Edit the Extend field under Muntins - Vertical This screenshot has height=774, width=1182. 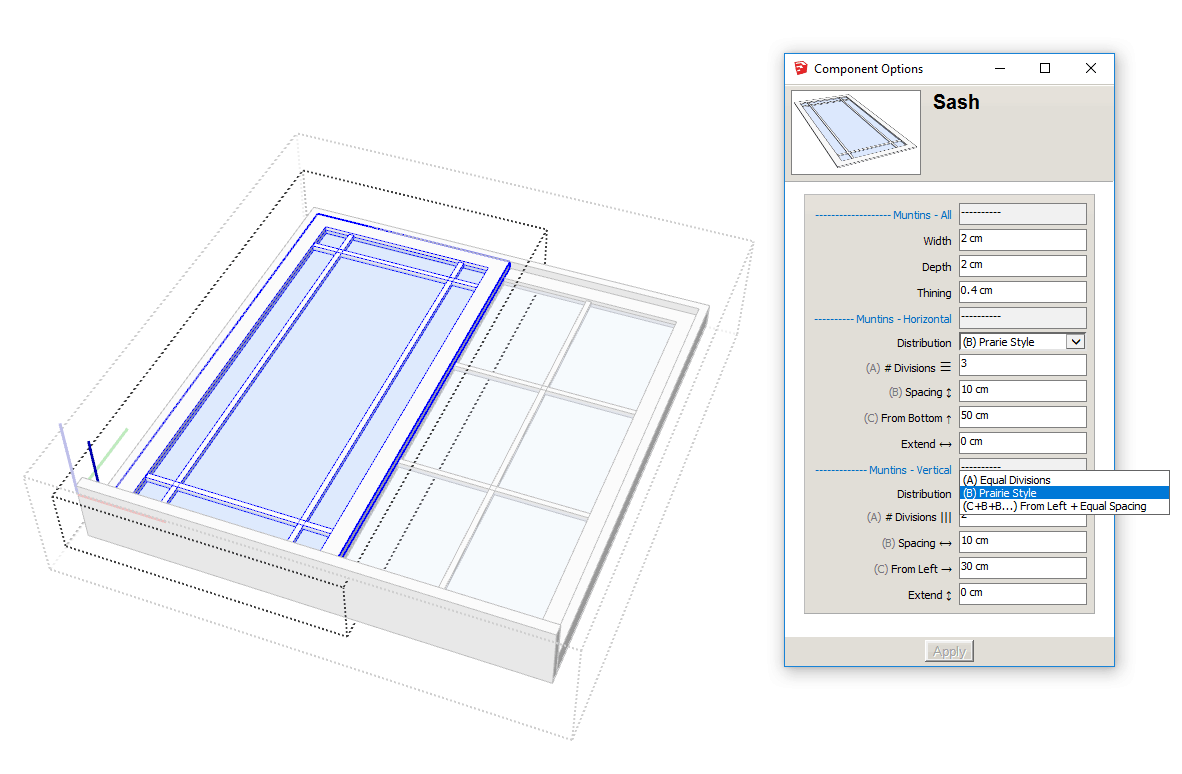1022,593
